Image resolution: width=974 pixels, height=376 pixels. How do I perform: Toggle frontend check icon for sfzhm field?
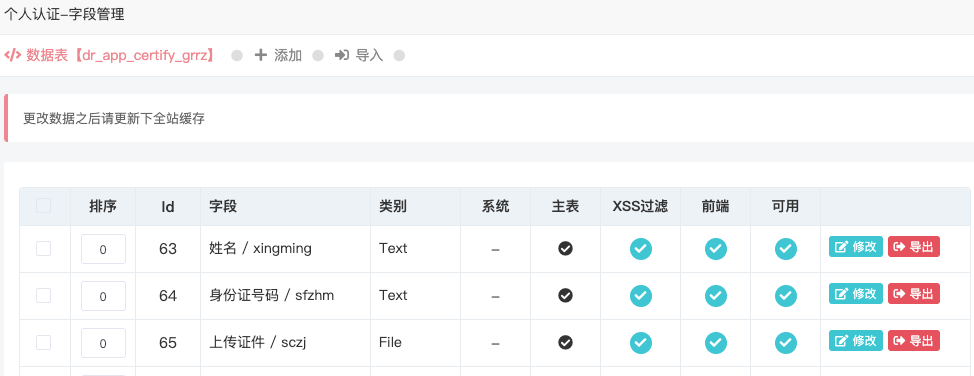click(716, 296)
